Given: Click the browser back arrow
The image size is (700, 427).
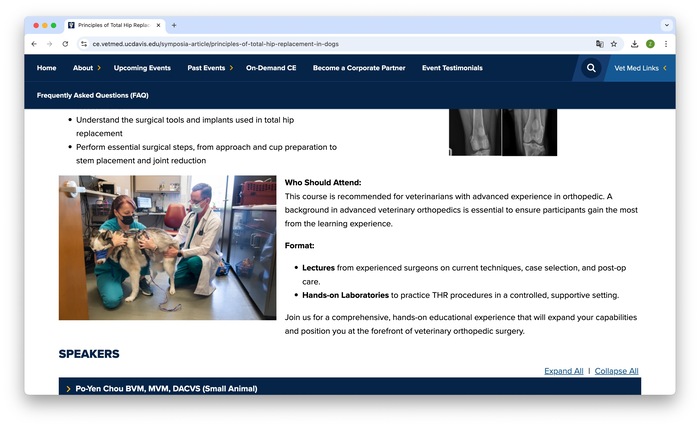Looking at the screenshot, I should (x=34, y=44).
